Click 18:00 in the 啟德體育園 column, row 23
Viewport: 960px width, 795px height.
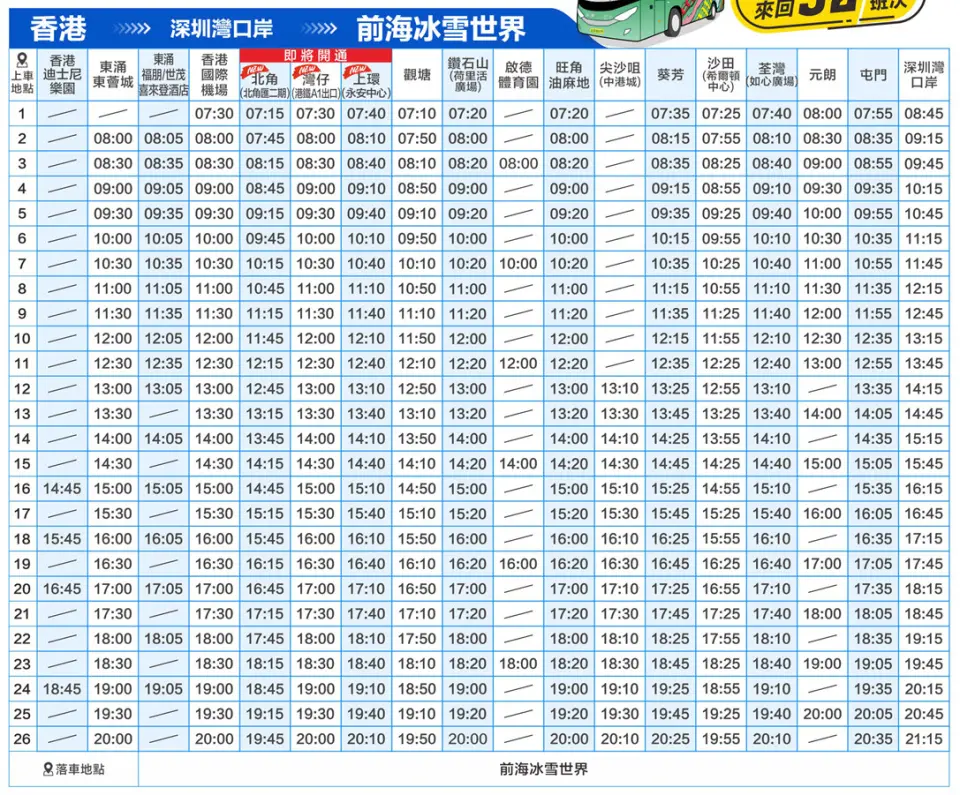(x=519, y=664)
